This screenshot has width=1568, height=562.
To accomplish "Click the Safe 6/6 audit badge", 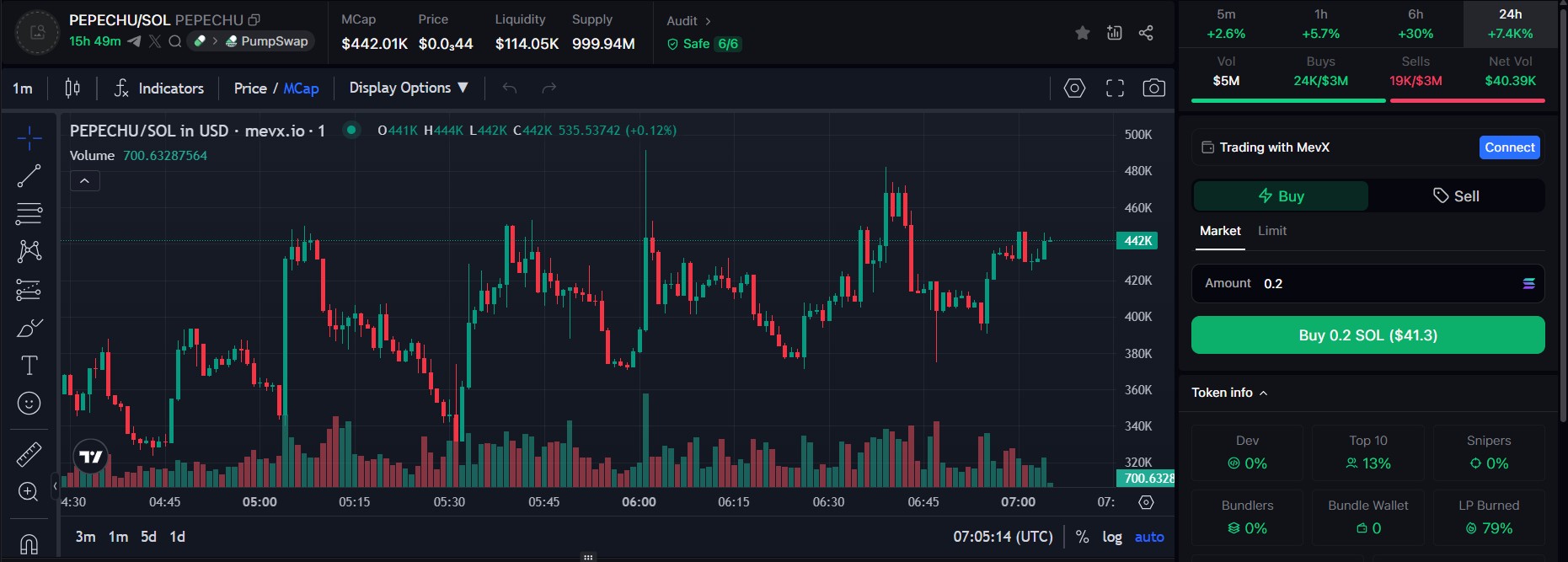I will 704,44.
